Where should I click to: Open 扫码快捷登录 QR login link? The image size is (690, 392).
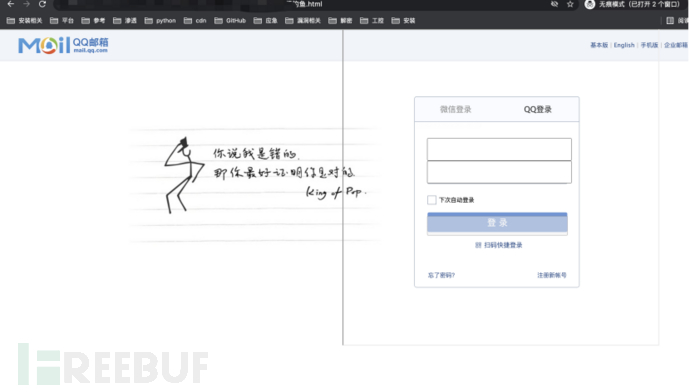(499, 245)
